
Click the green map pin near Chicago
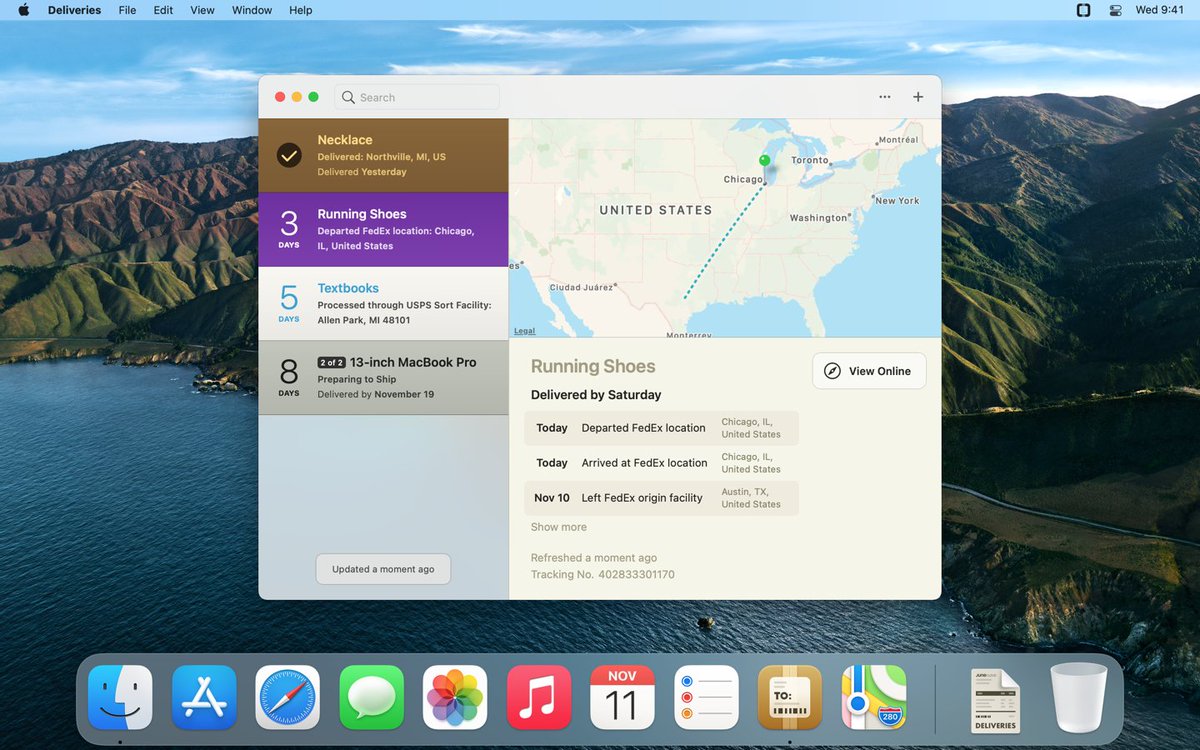[x=765, y=161]
